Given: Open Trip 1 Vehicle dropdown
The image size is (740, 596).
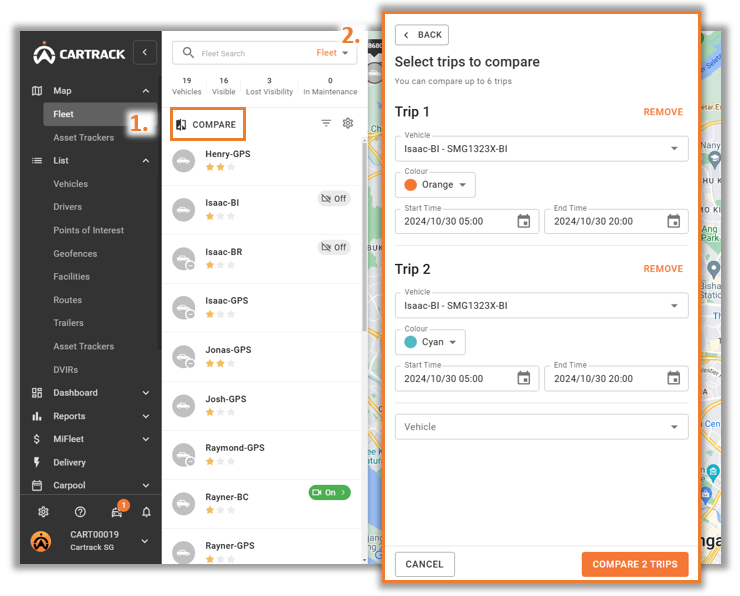Looking at the screenshot, I should (x=541, y=149).
